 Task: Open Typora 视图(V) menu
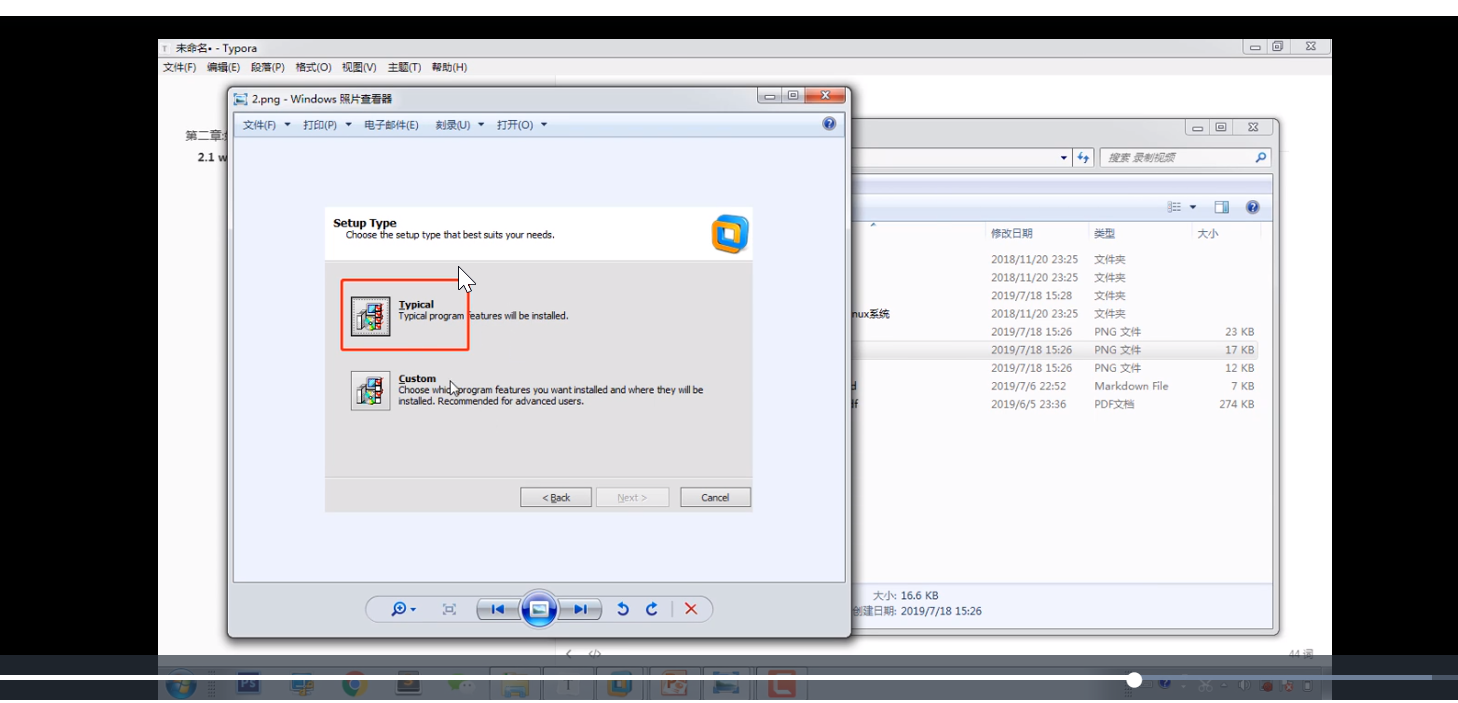(359, 67)
